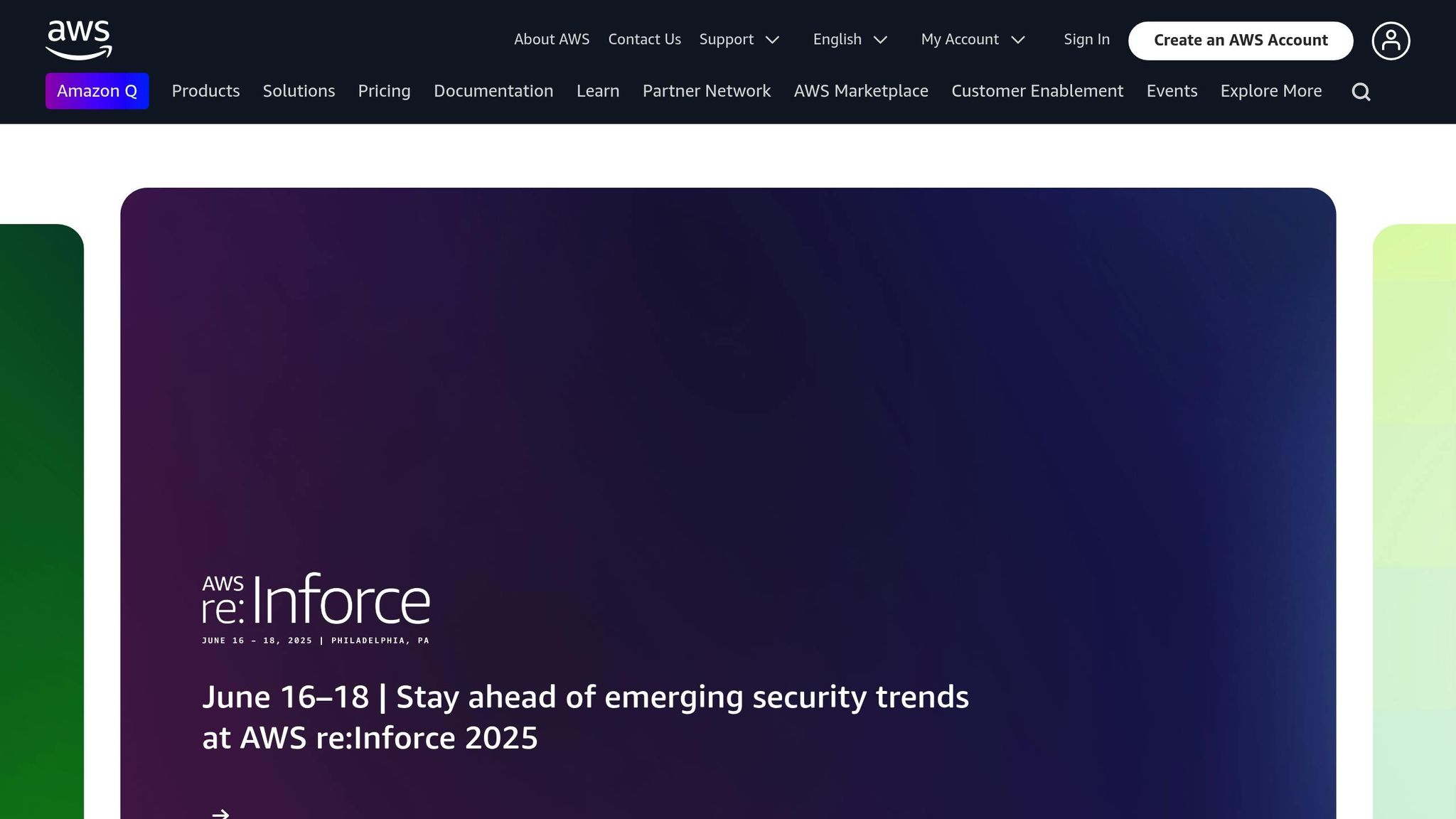Viewport: 1456px width, 819px height.
Task: Open the search magnifier icon
Action: tap(1361, 92)
